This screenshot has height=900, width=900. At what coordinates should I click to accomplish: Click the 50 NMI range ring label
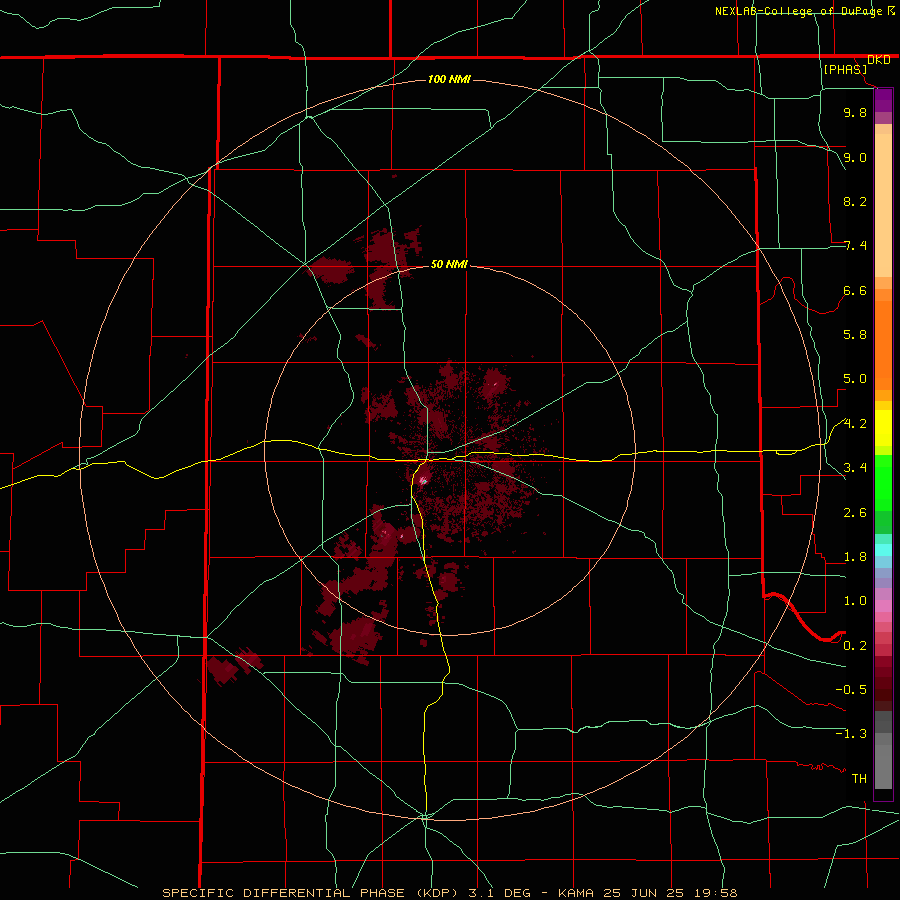click(x=449, y=264)
